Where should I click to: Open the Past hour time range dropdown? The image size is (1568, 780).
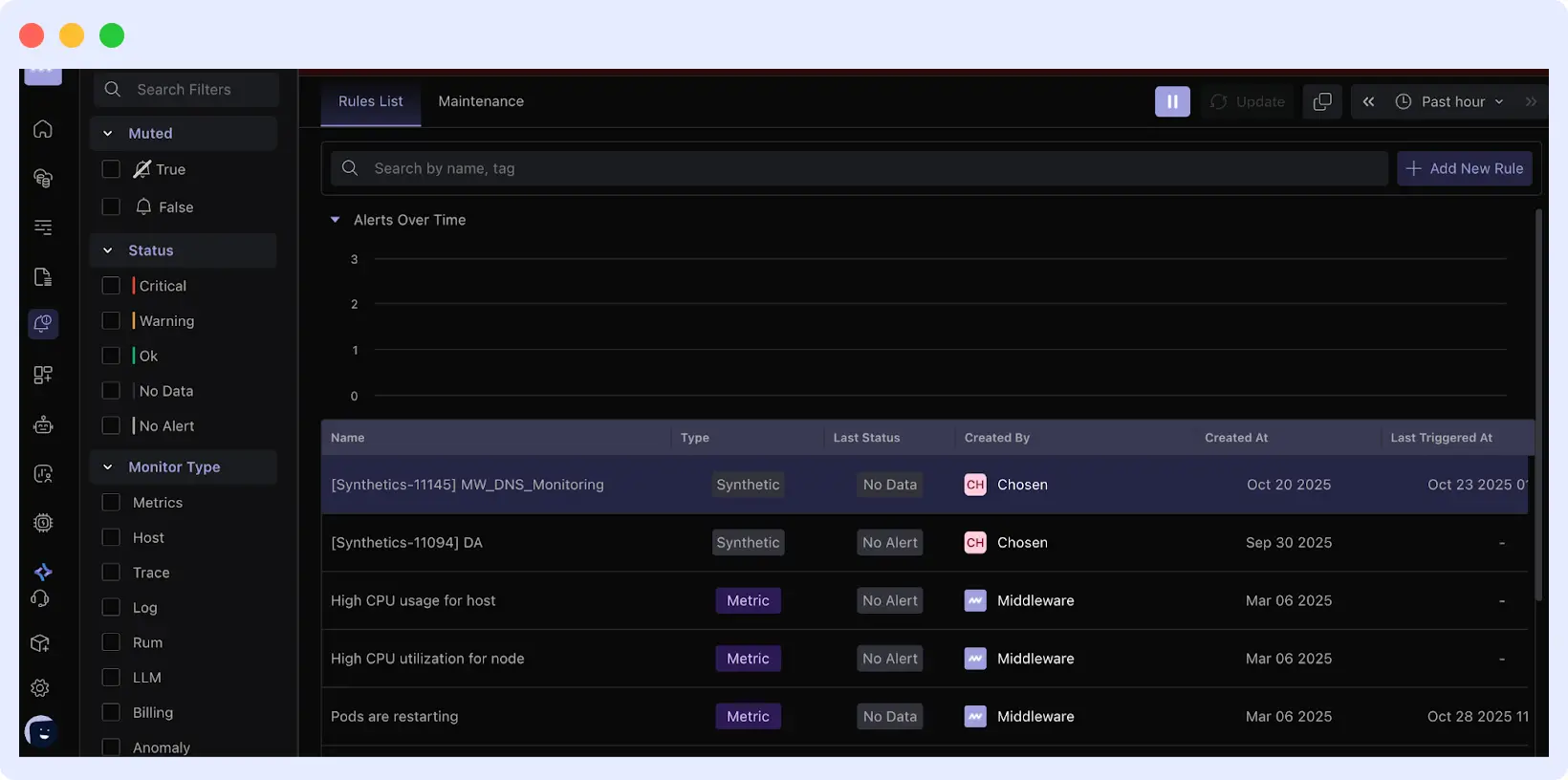point(1449,101)
